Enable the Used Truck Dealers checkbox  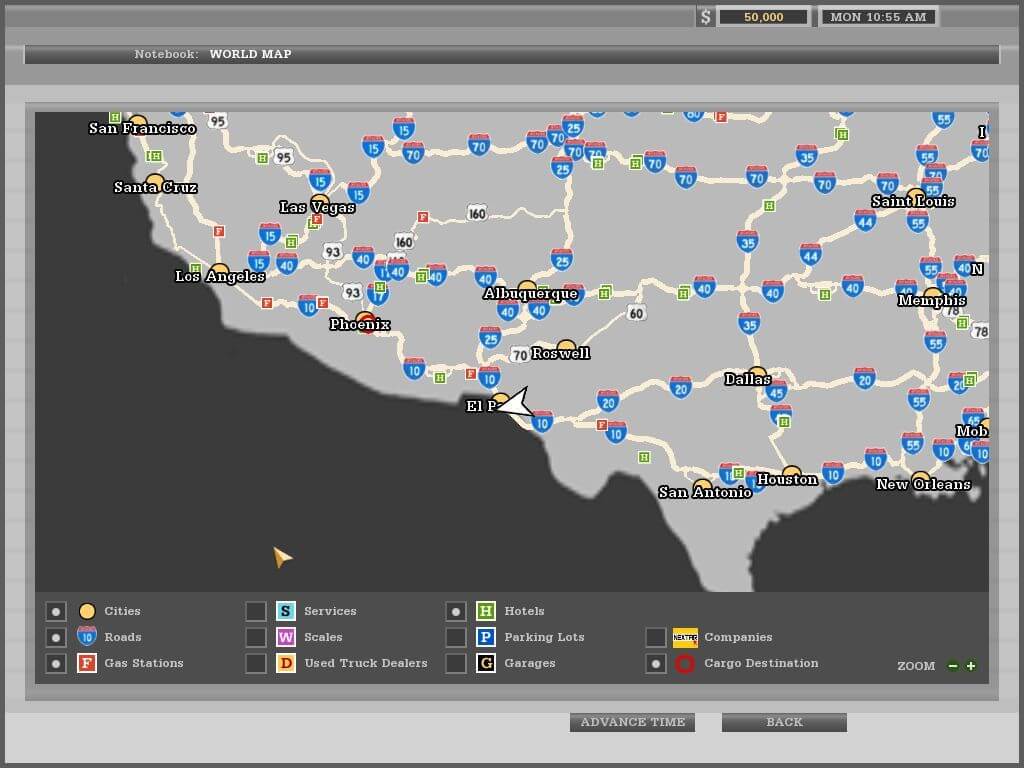point(256,663)
